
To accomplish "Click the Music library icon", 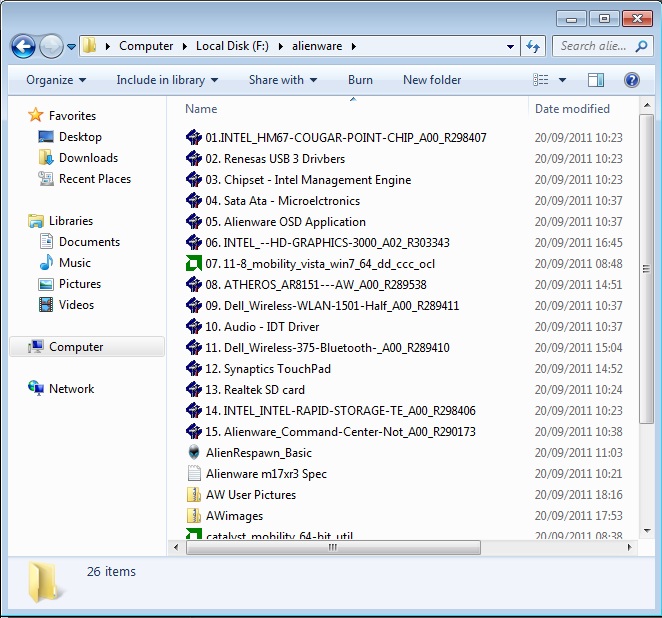I will point(46,263).
